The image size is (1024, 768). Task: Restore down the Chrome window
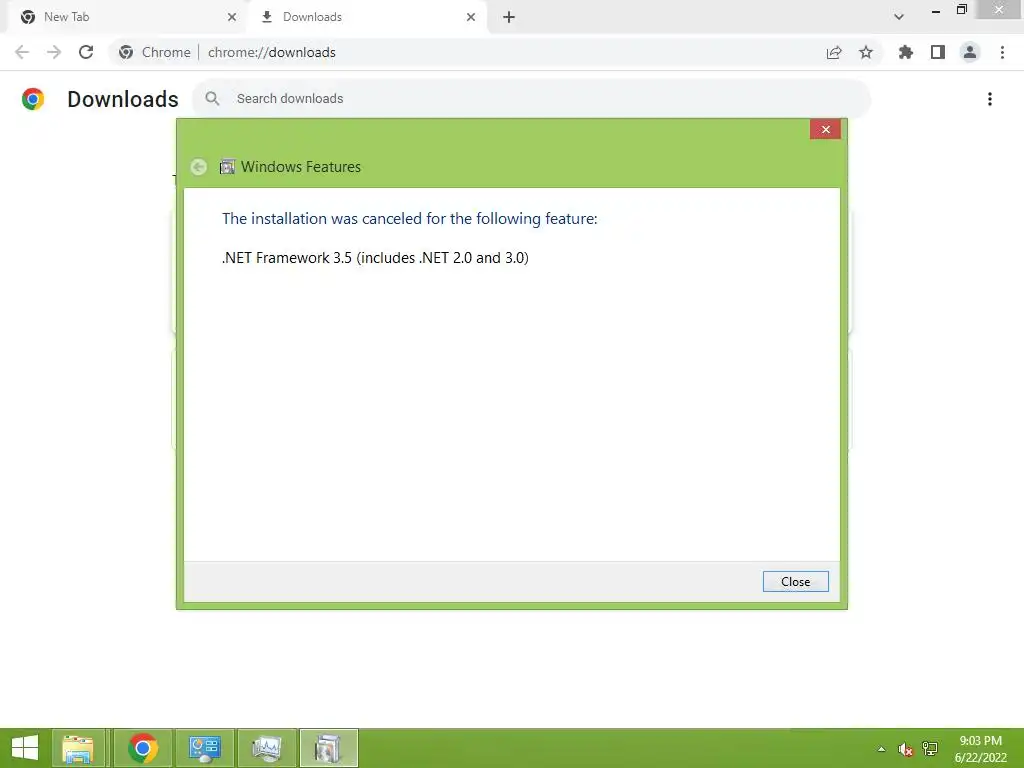point(961,10)
